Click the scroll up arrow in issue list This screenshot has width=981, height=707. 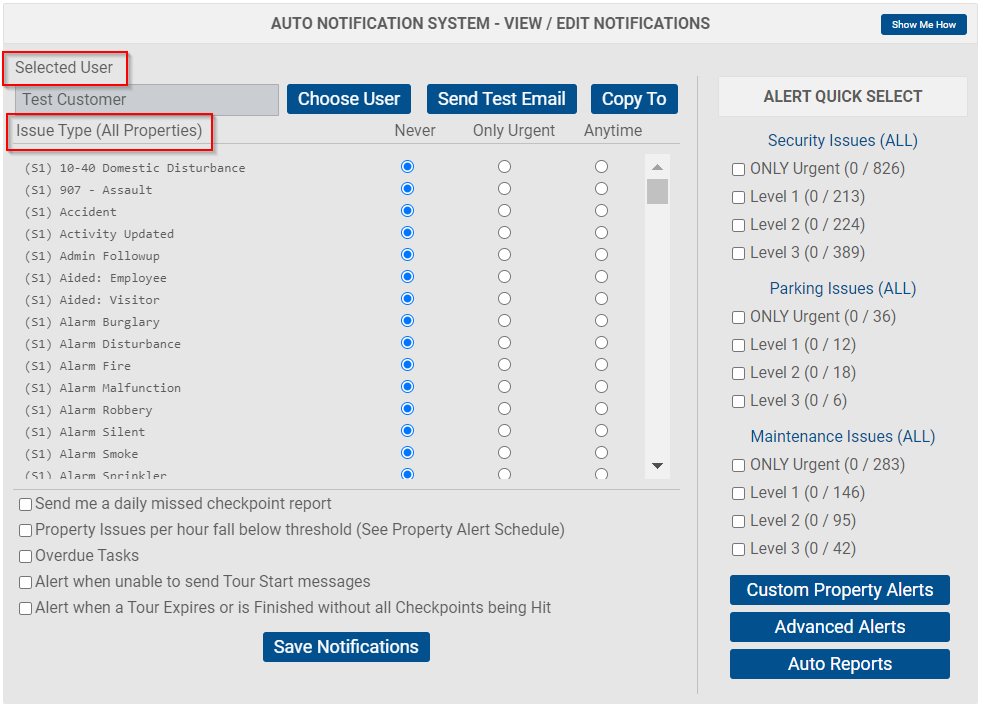tap(657, 167)
